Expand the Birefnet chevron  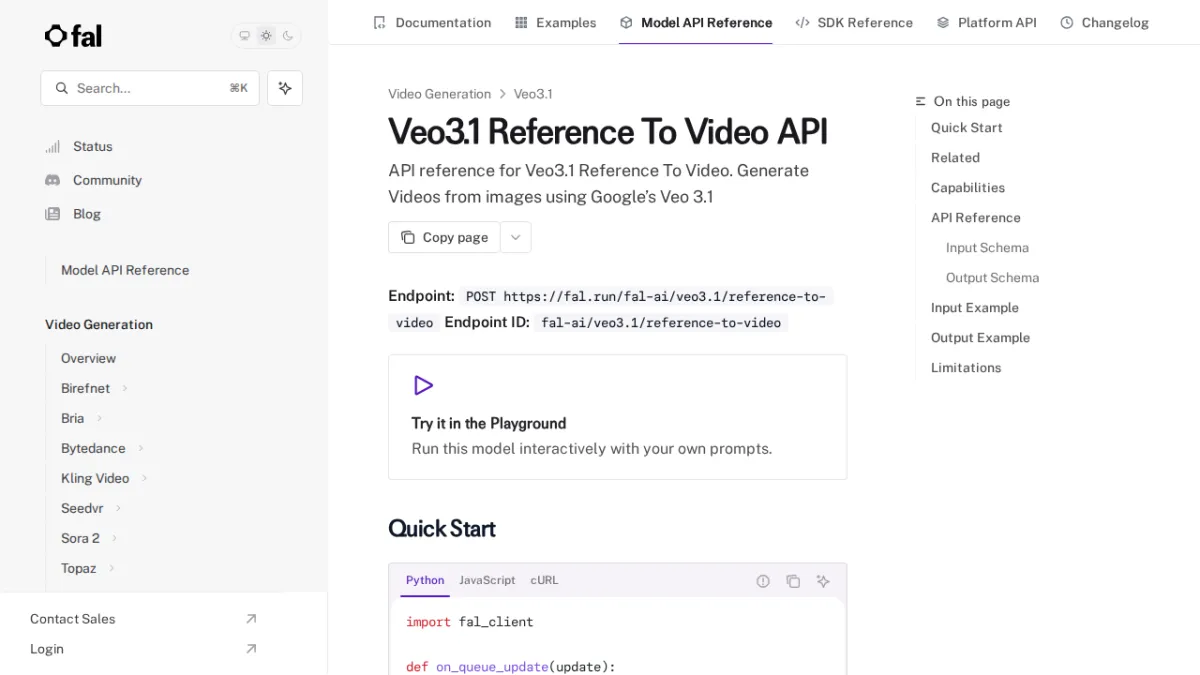(x=125, y=388)
